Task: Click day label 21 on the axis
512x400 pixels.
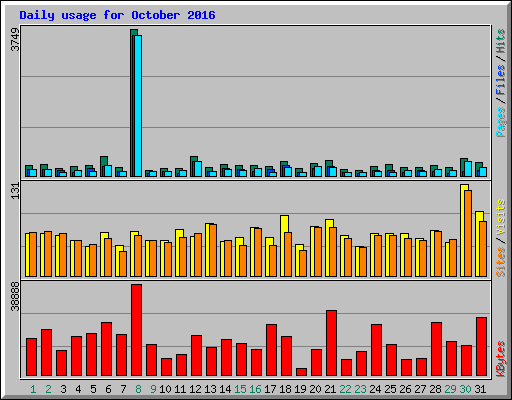Action: [x=330, y=389]
